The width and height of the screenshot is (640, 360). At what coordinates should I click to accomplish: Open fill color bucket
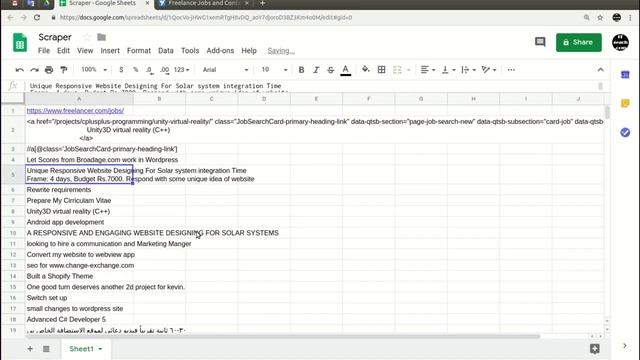point(366,69)
